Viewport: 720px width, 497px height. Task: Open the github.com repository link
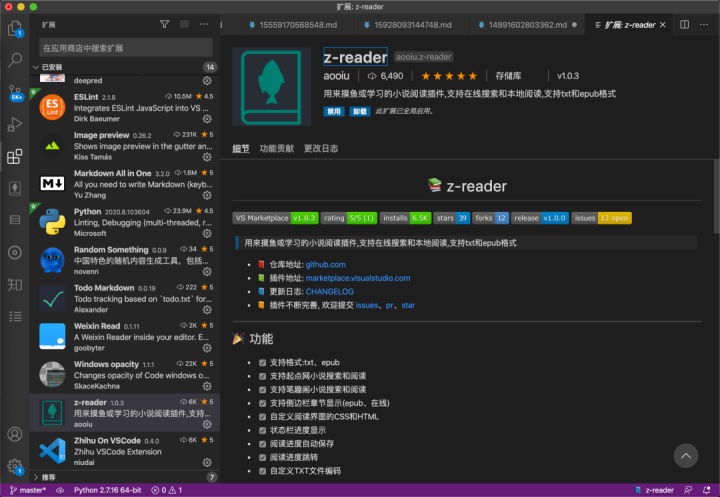tap(326, 265)
